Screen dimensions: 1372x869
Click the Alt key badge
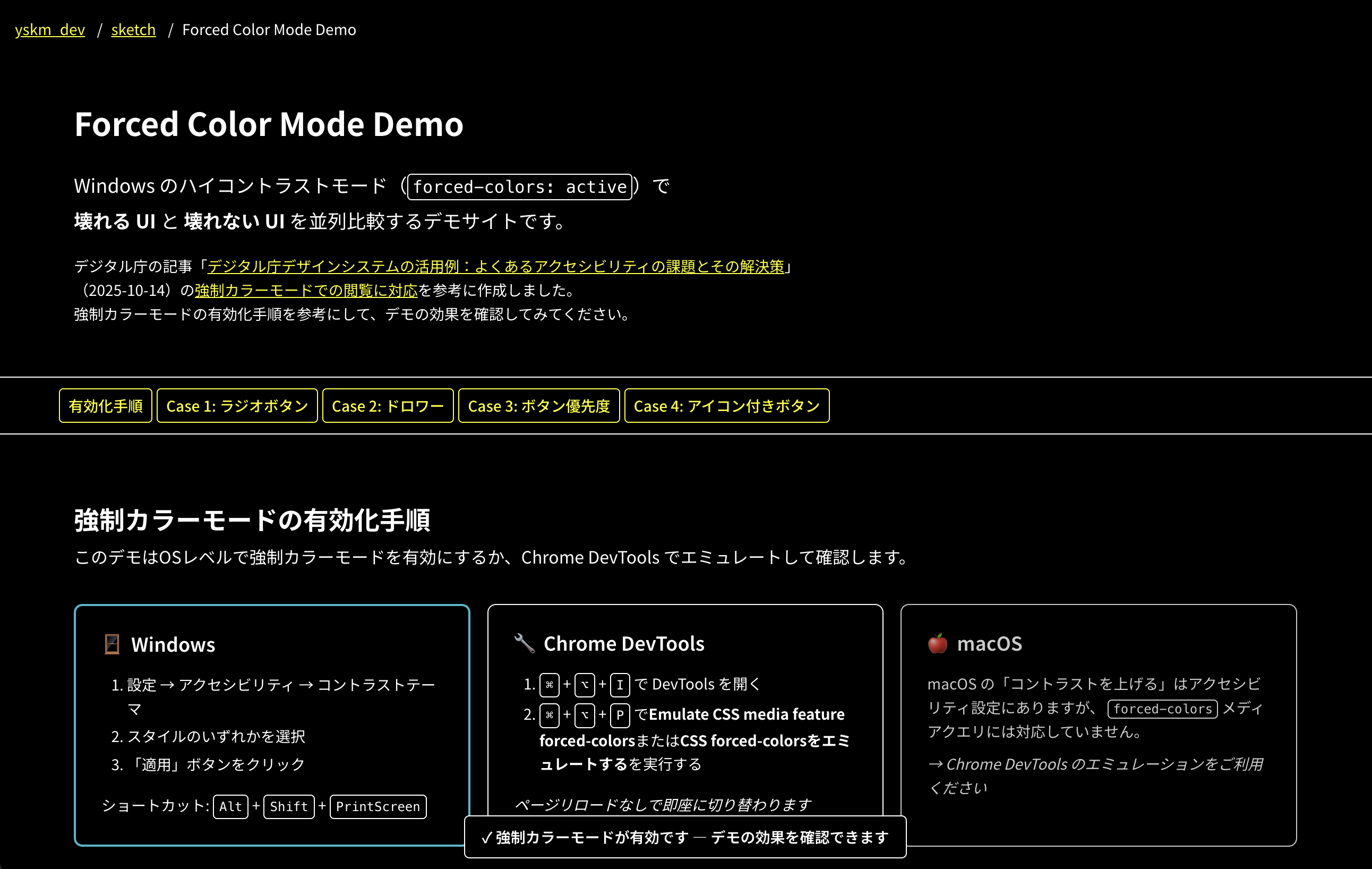(x=230, y=806)
